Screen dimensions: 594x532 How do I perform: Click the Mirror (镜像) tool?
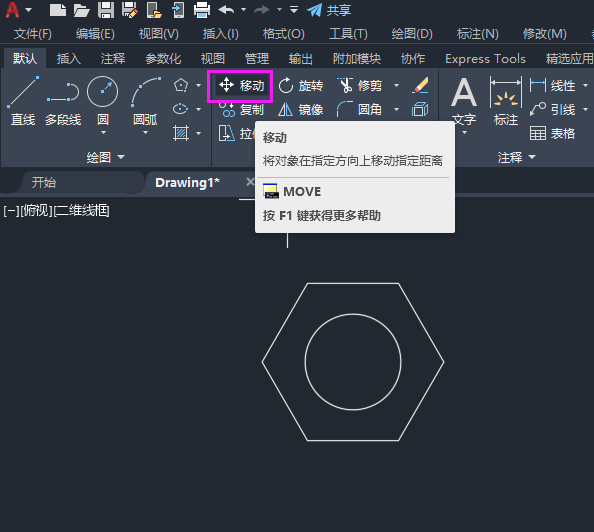[x=301, y=110]
